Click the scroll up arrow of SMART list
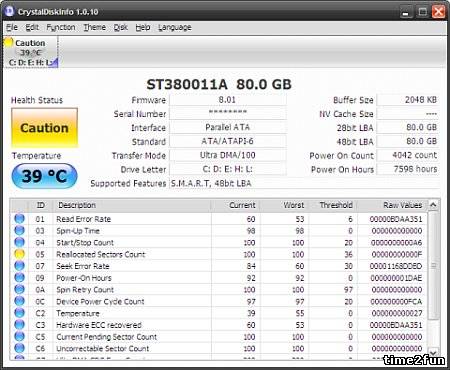The image size is (450, 370). tap(433, 205)
